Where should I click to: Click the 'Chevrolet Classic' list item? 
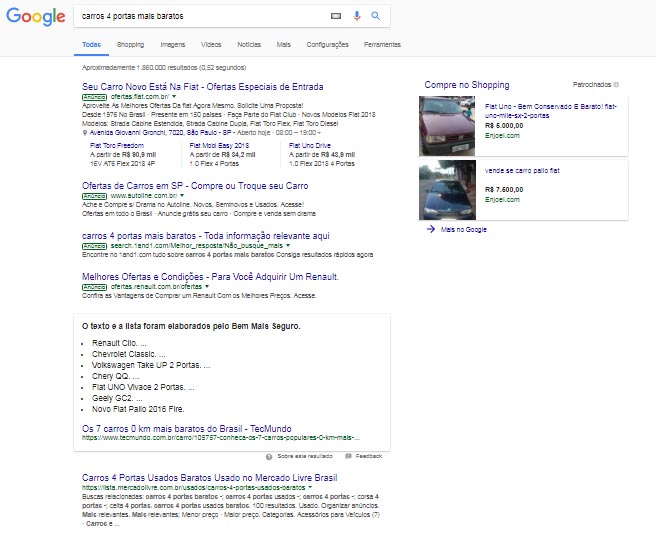click(128, 354)
